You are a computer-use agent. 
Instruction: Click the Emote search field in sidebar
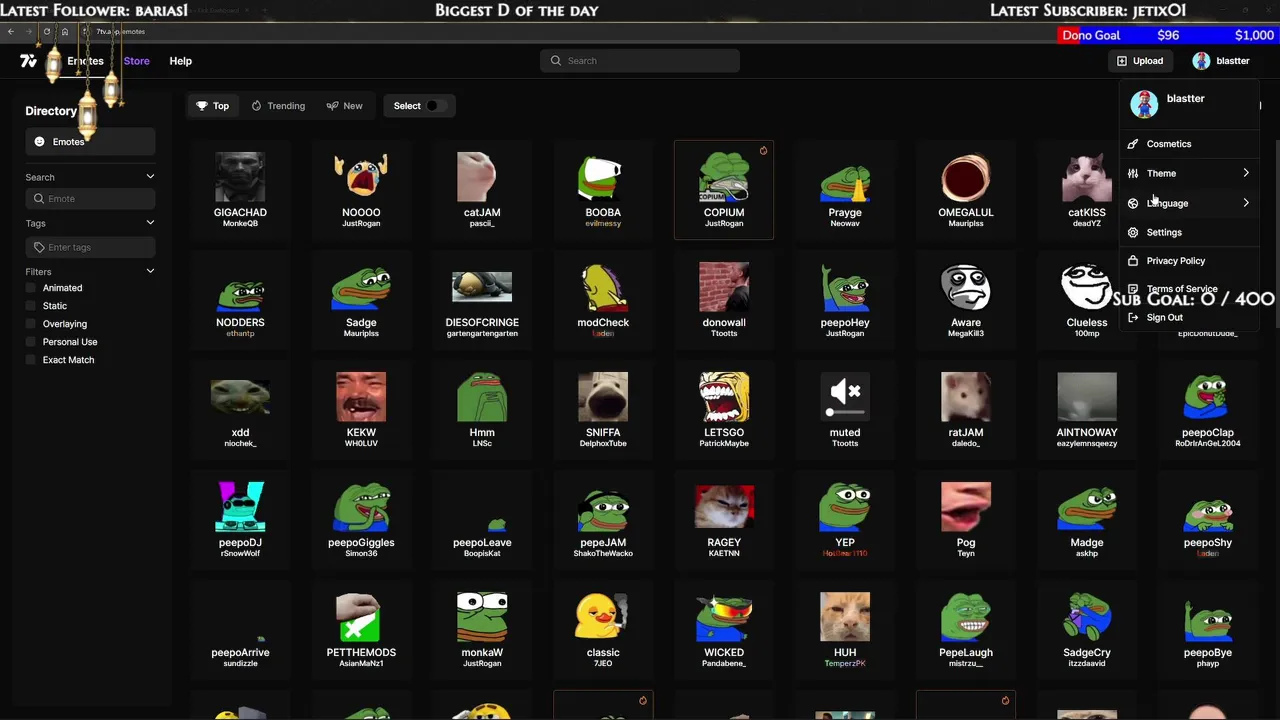(90, 199)
